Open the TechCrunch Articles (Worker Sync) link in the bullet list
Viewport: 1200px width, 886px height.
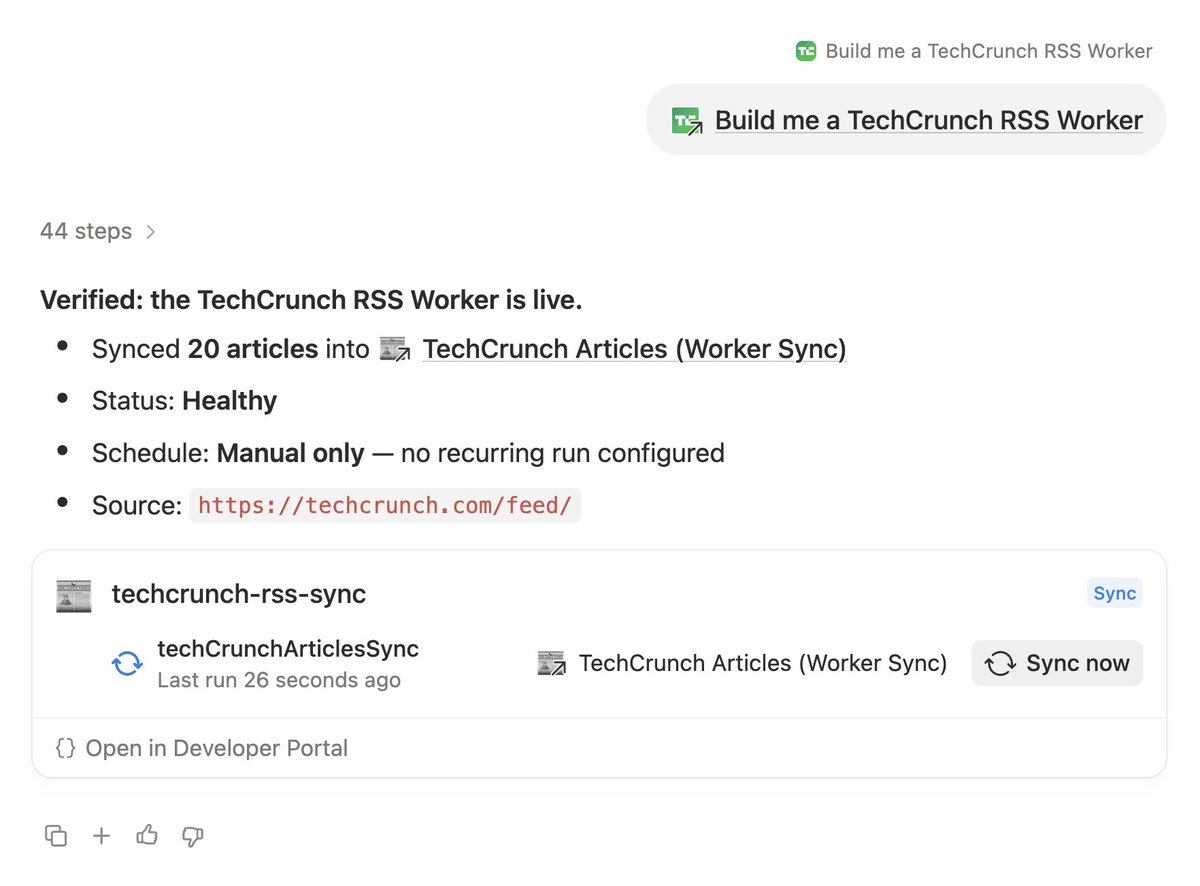[634, 349]
